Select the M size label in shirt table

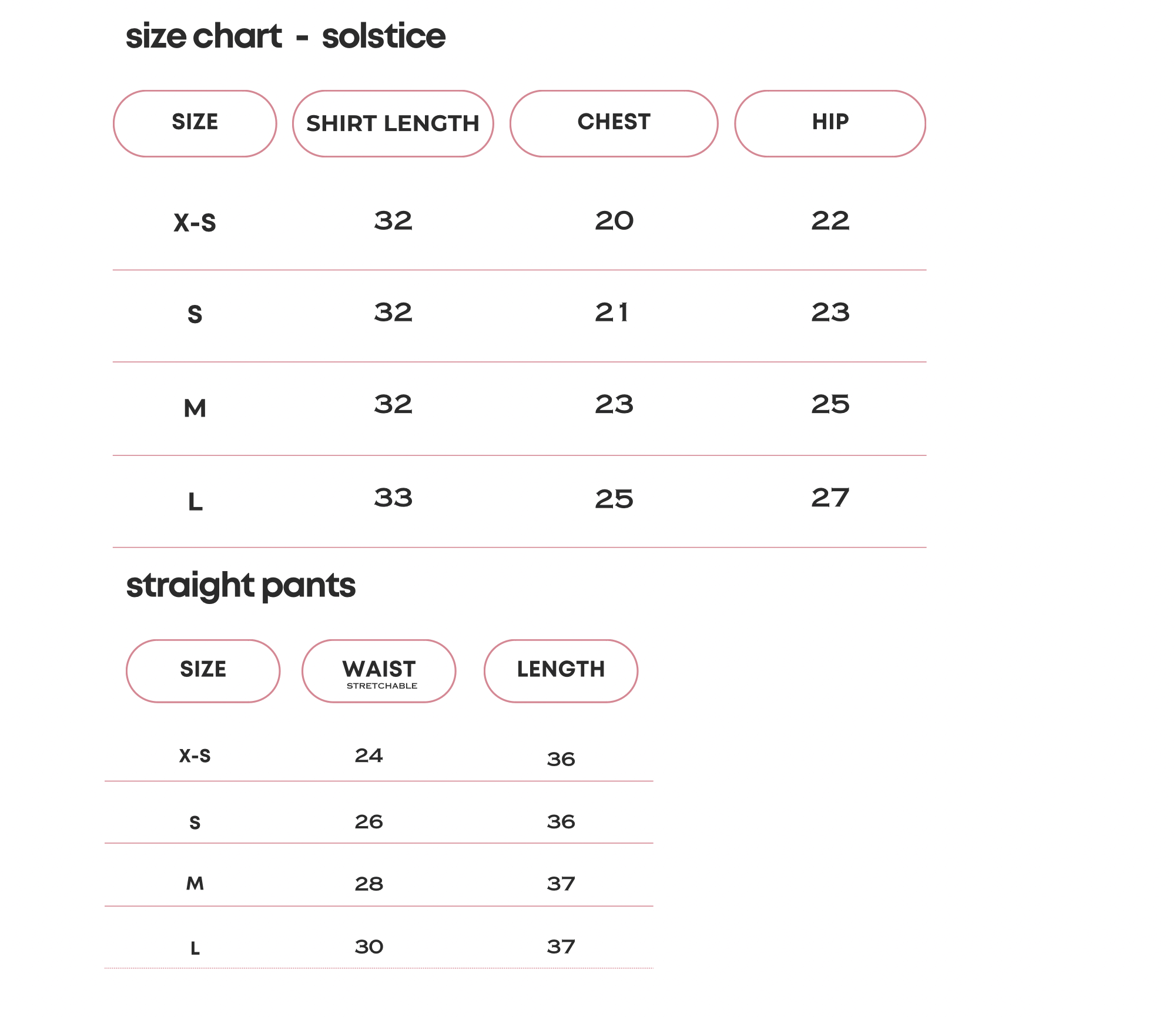(x=195, y=408)
